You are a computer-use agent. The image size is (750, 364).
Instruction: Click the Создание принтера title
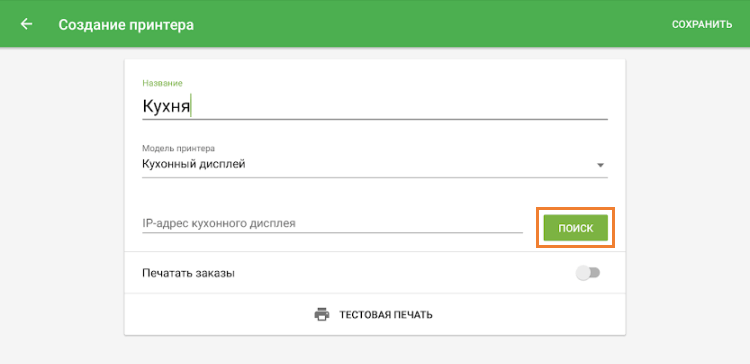tap(126, 24)
